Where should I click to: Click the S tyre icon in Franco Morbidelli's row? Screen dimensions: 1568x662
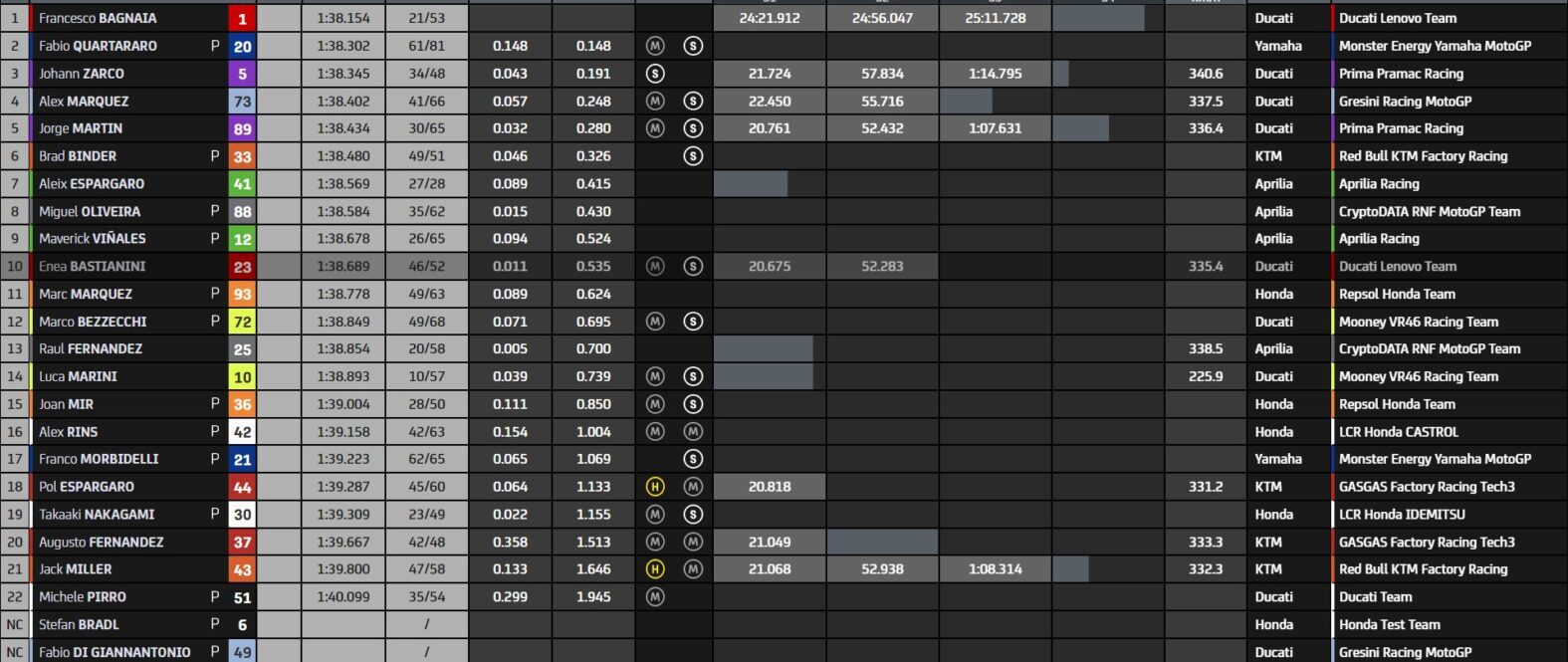click(693, 459)
